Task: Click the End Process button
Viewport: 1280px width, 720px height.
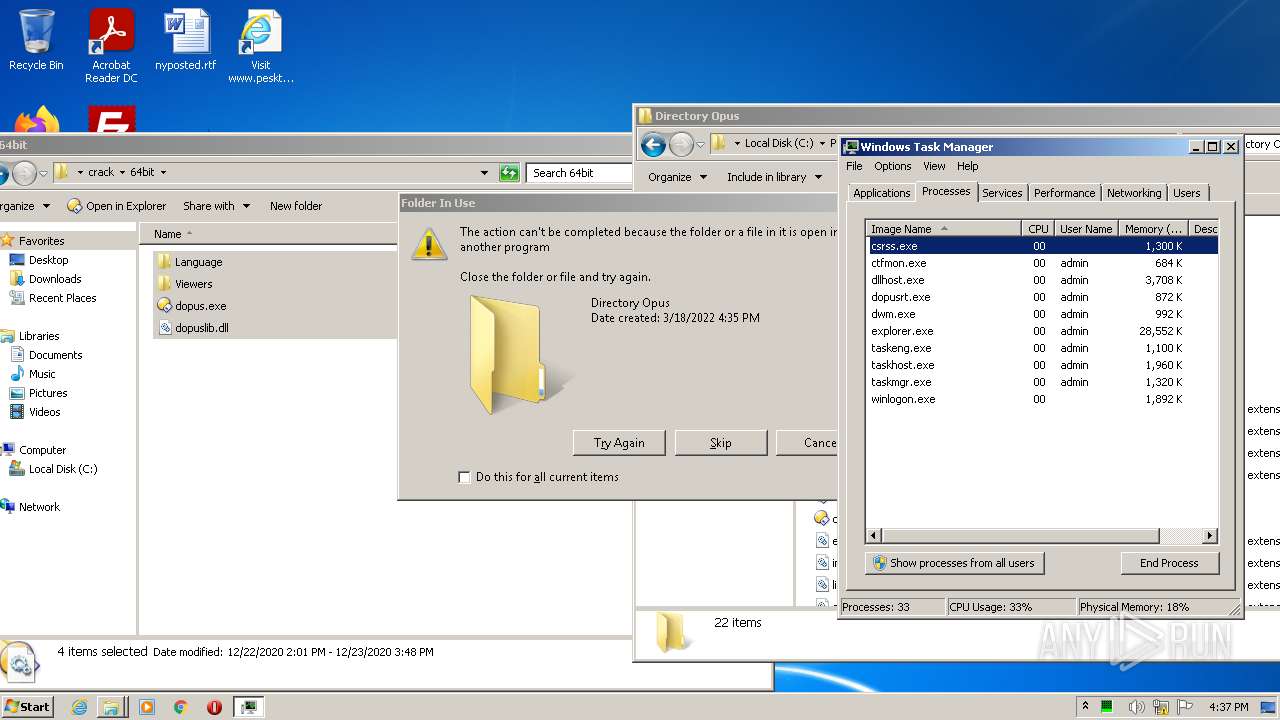Action: point(1169,563)
